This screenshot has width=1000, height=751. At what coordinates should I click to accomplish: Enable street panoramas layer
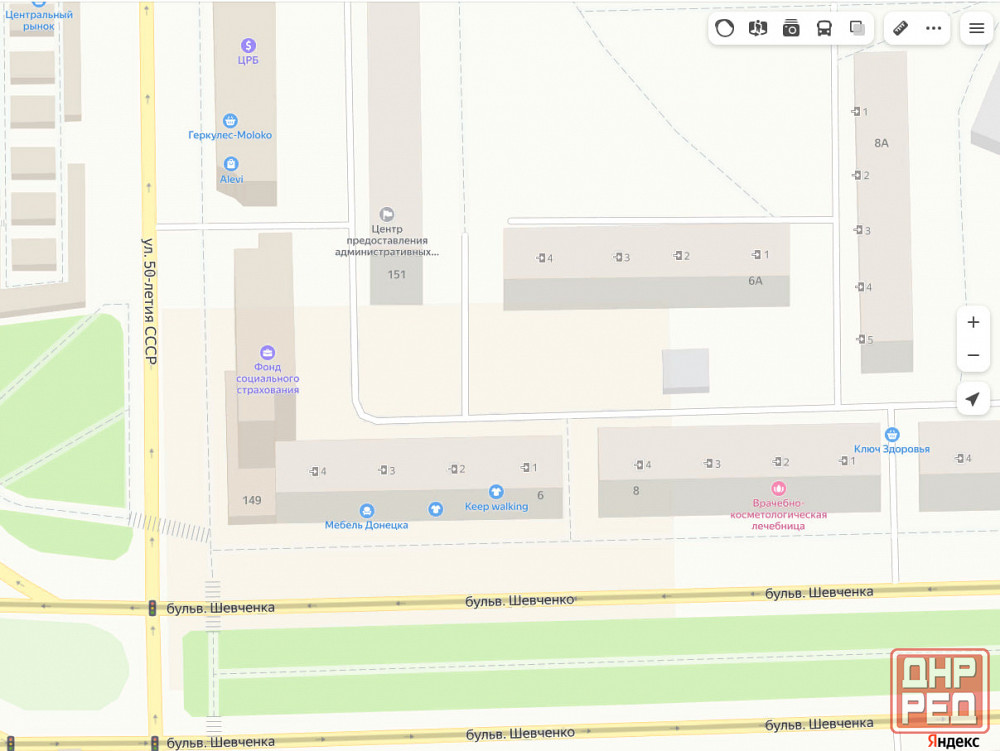(758, 28)
